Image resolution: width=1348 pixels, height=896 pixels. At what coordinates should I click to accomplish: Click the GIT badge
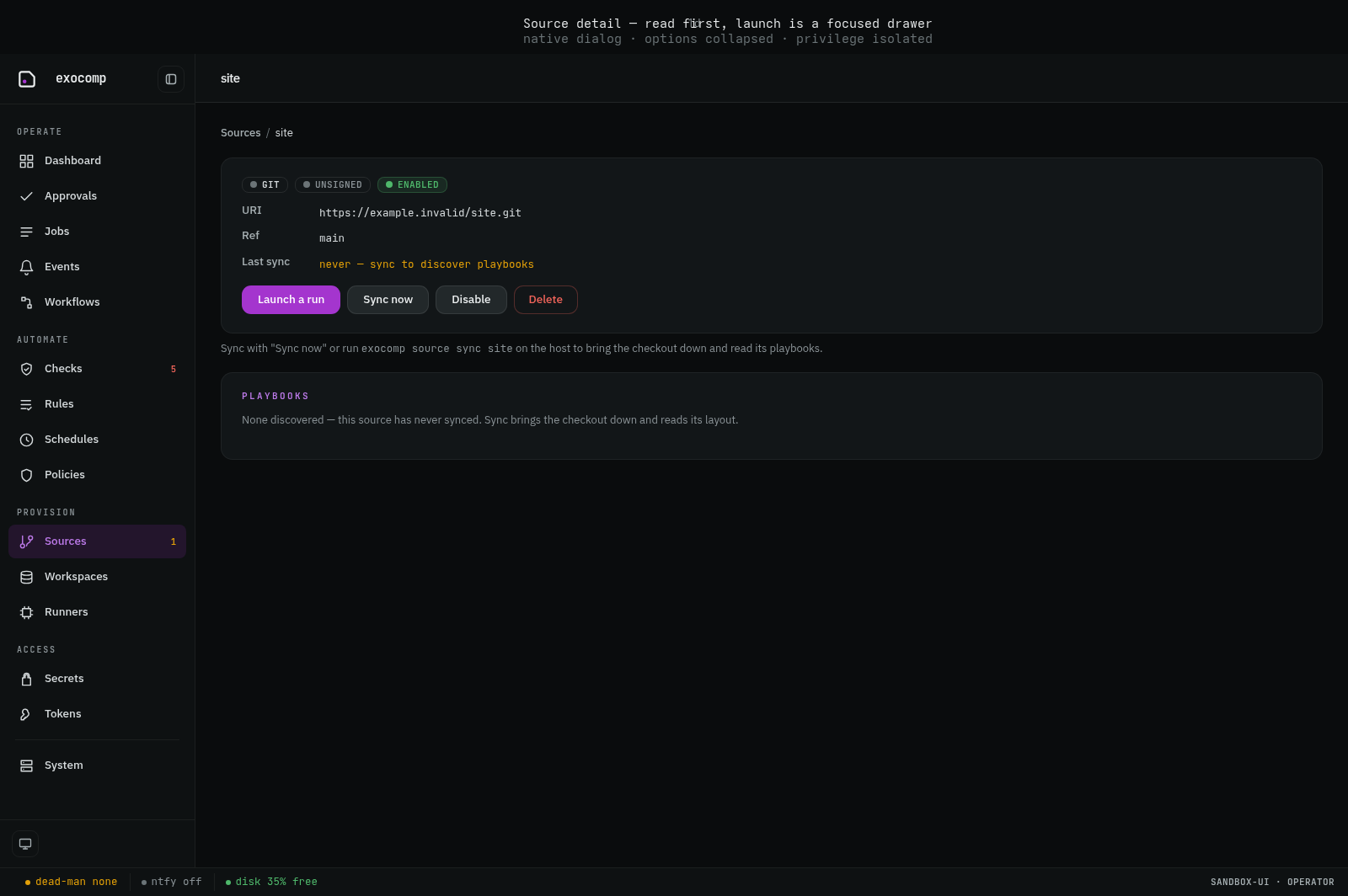[x=265, y=185]
